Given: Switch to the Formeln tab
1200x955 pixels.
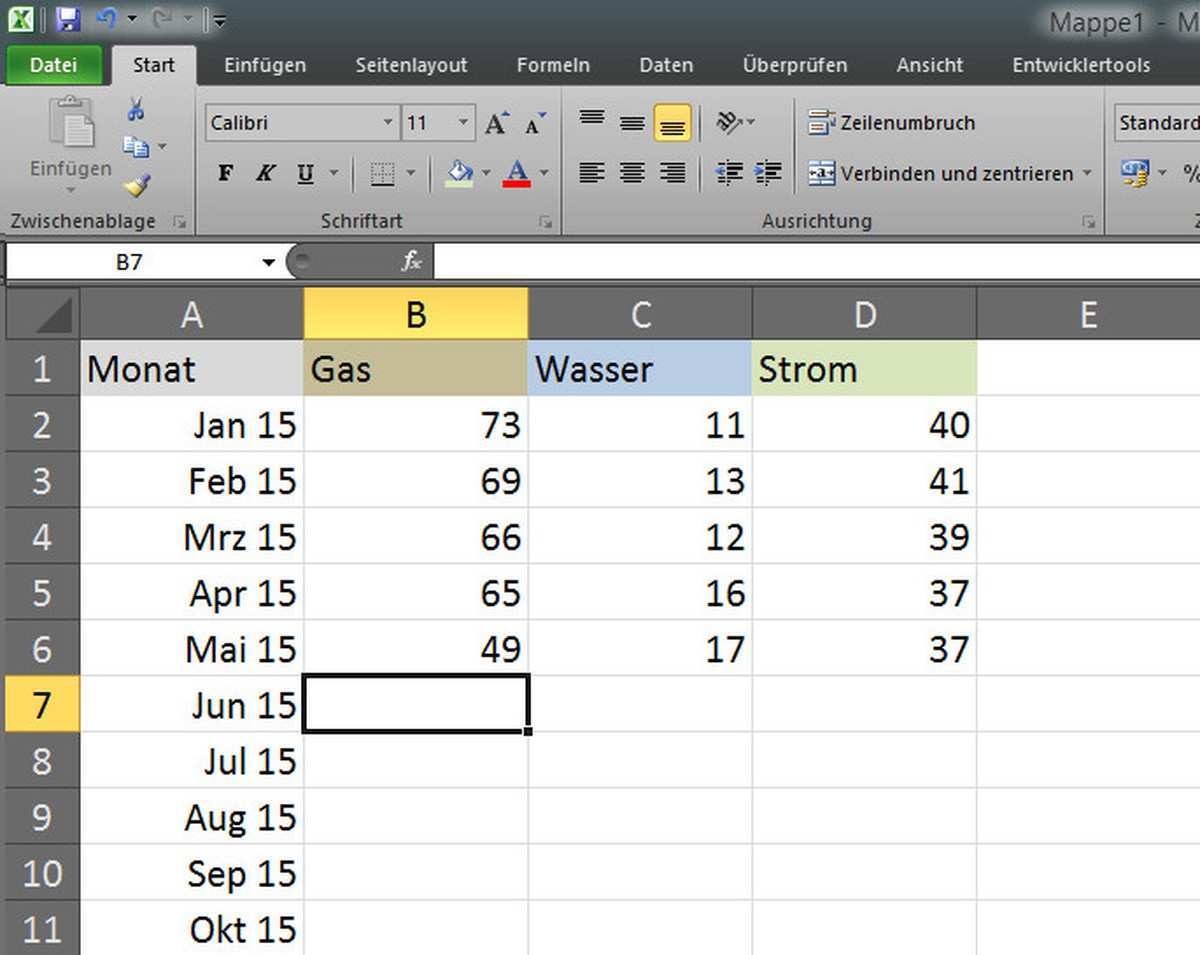Looking at the screenshot, I should (x=553, y=65).
